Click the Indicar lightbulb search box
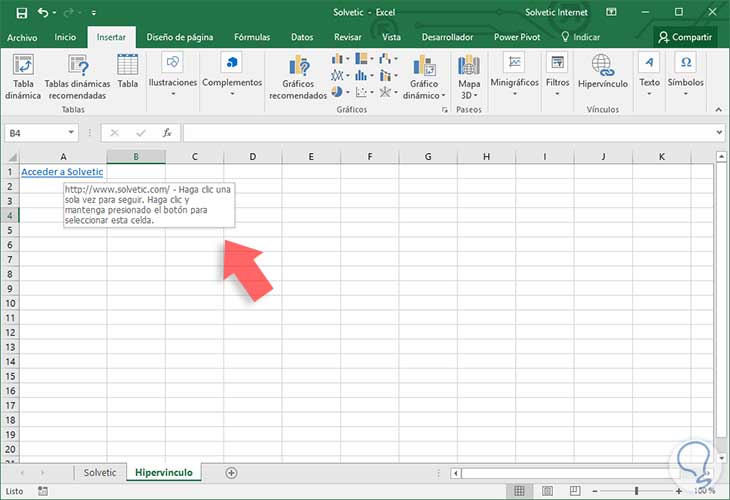Viewport: 730px width, 500px height. [581, 37]
